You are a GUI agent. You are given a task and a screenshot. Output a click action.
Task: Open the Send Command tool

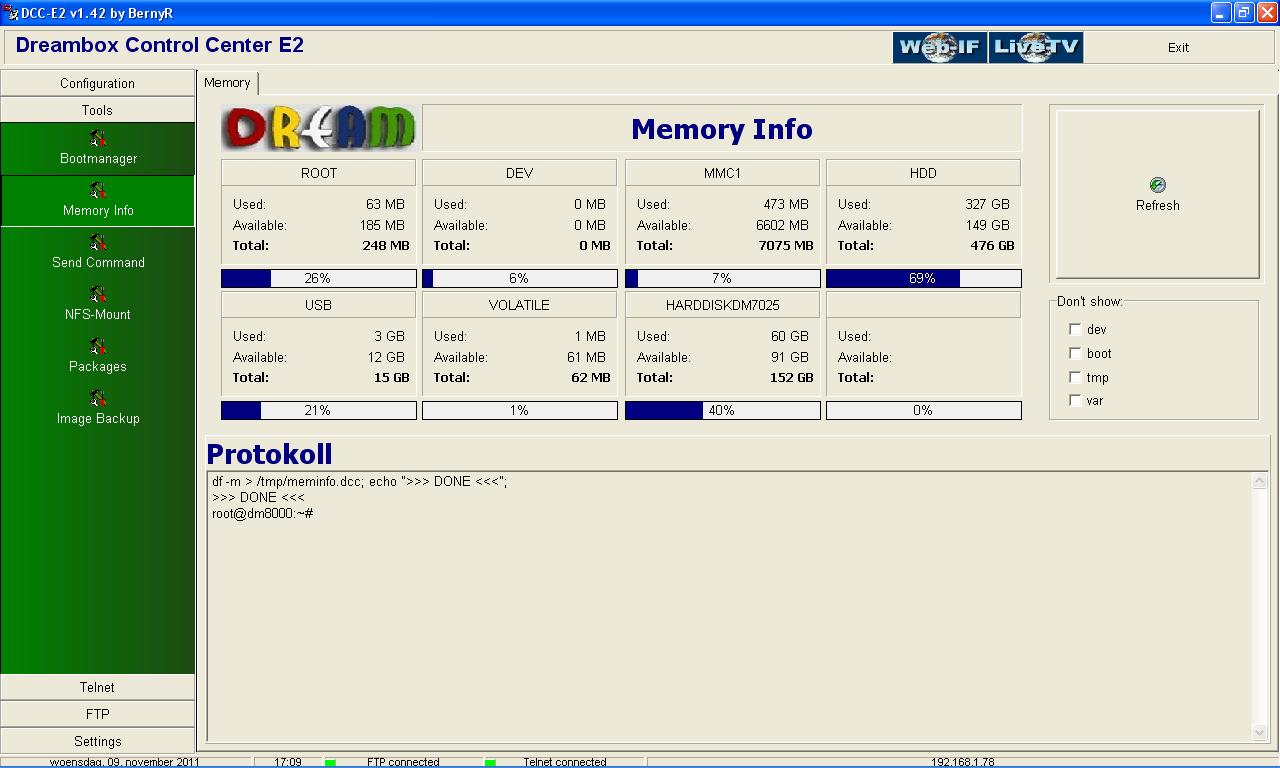(98, 243)
